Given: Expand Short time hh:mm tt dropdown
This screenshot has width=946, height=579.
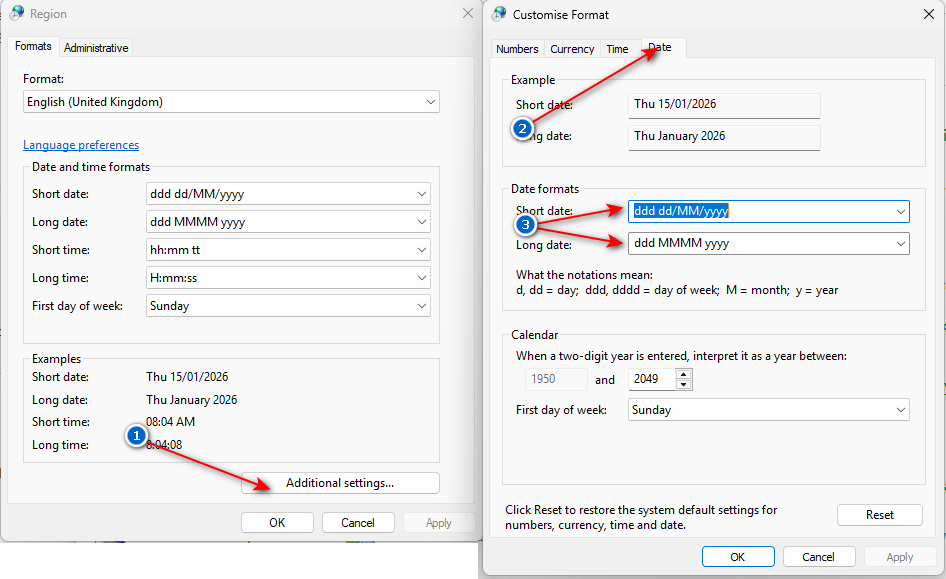Looking at the screenshot, I should point(288,250).
